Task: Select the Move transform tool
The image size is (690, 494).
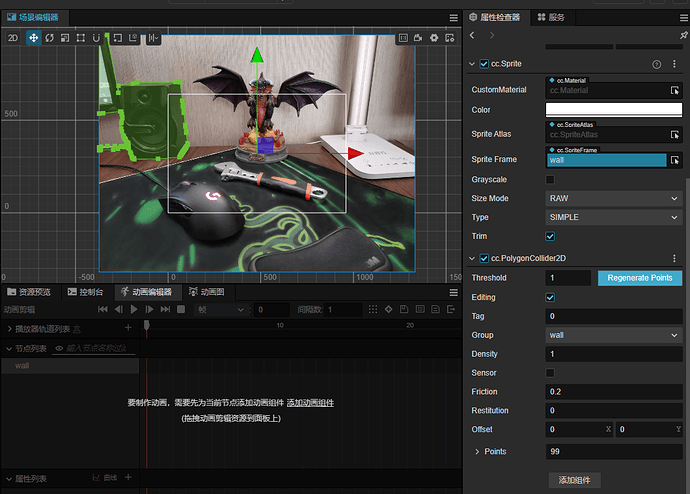Action: click(33, 38)
